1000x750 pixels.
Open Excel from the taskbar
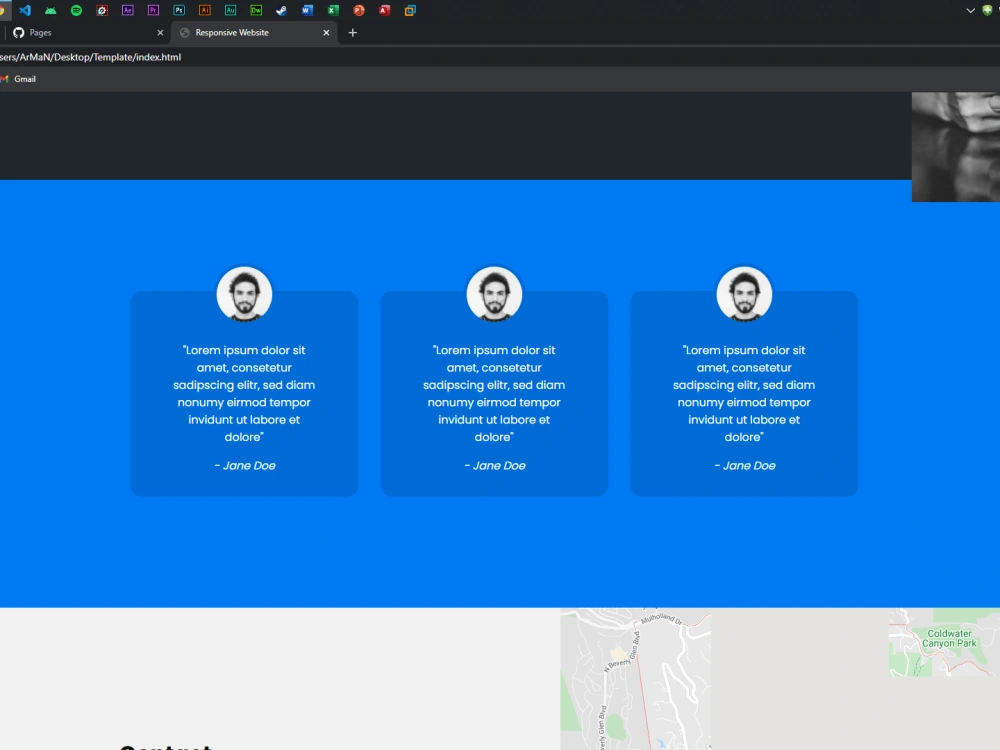click(x=332, y=10)
